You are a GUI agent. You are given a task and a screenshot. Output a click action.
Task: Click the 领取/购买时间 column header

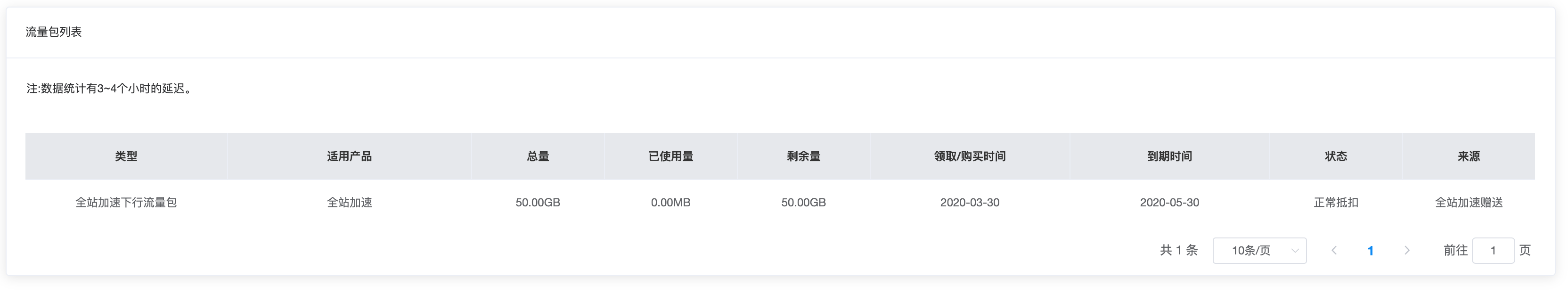click(970, 156)
